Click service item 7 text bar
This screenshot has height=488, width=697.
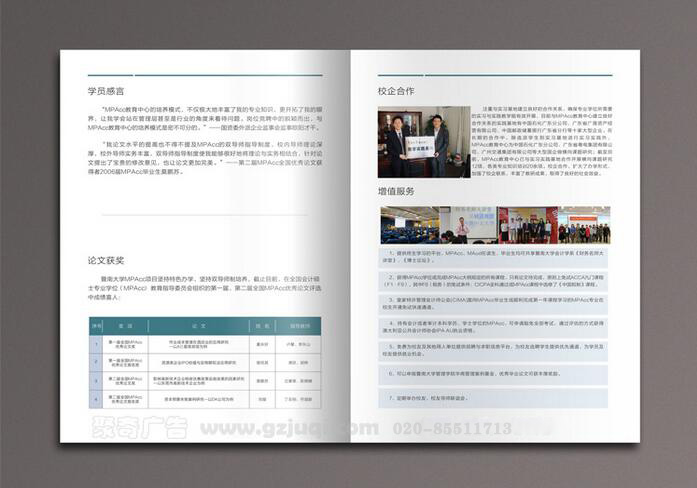coord(495,398)
